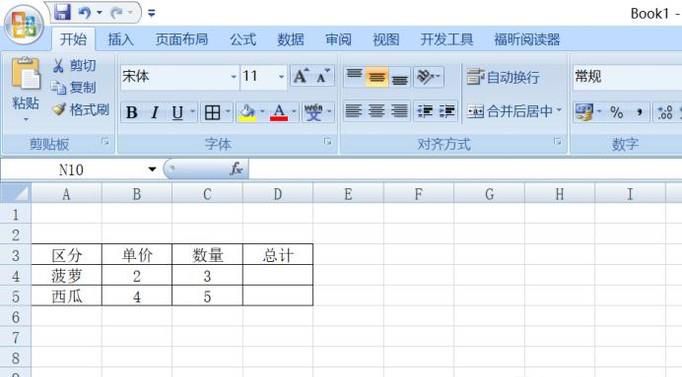Apply yellow fill color

pos(247,113)
